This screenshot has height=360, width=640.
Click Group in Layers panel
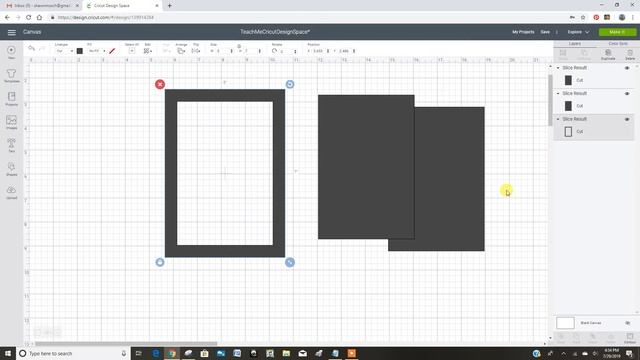point(563,55)
